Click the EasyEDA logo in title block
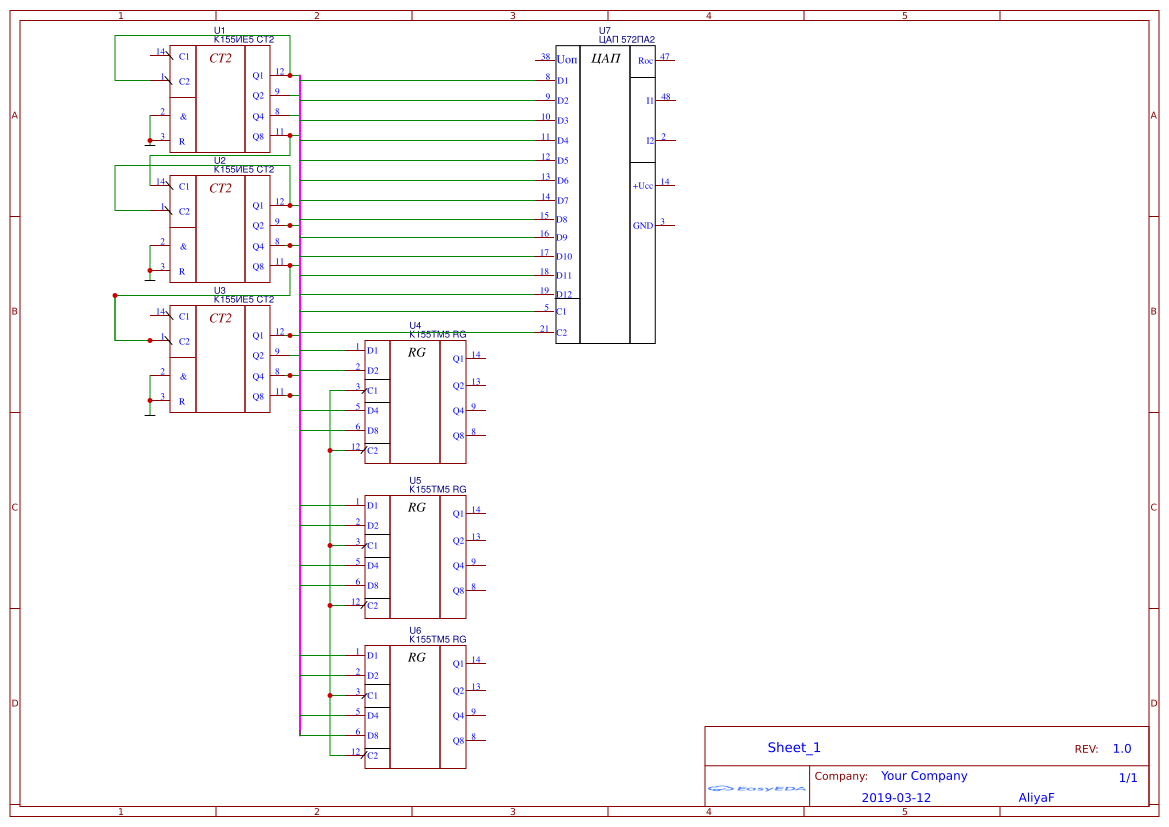The height and width of the screenshot is (827, 1169). point(757,789)
